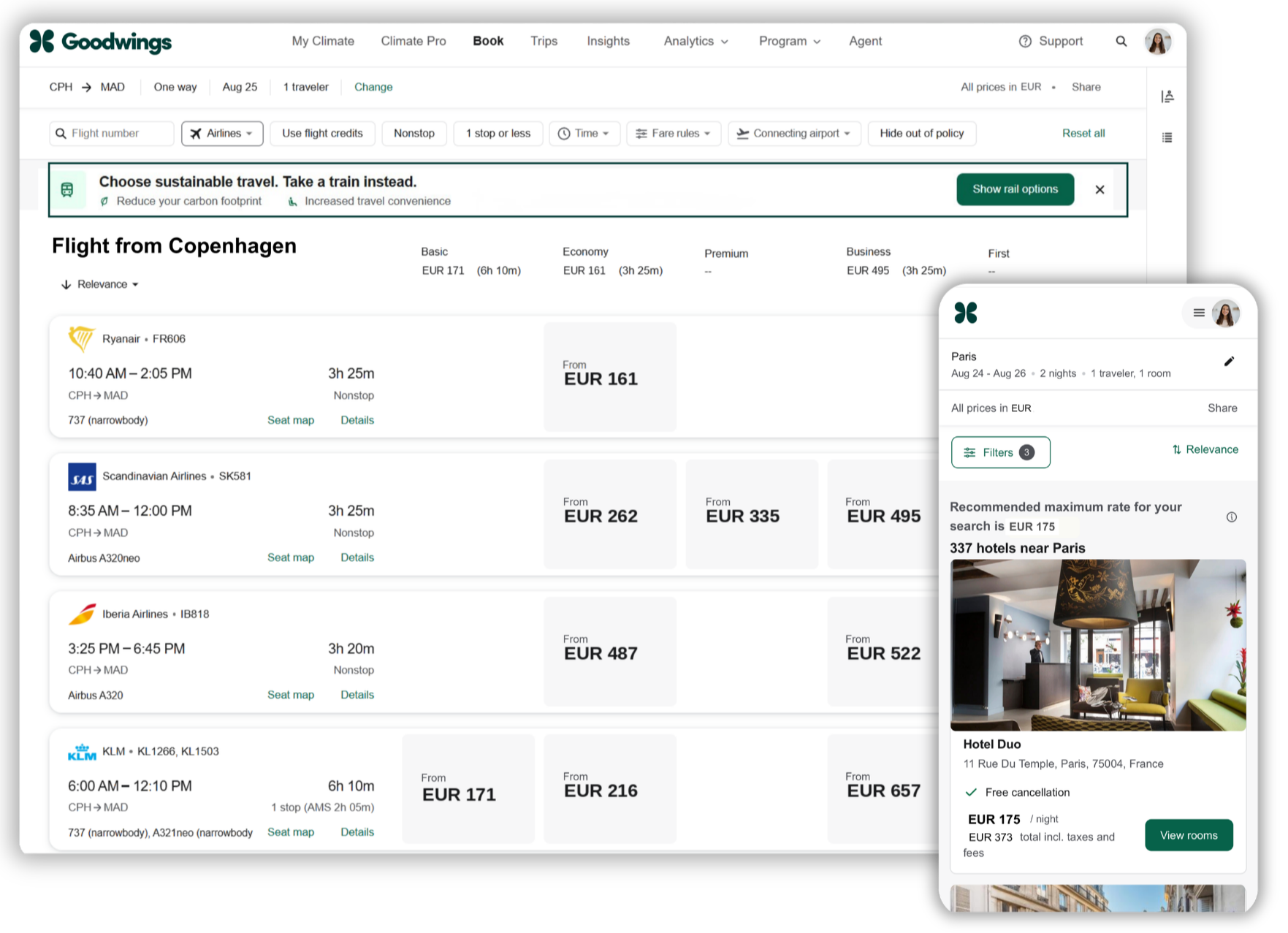Toggle the Use flight credits filter
The width and height of the screenshot is (1288, 933).
322,134
